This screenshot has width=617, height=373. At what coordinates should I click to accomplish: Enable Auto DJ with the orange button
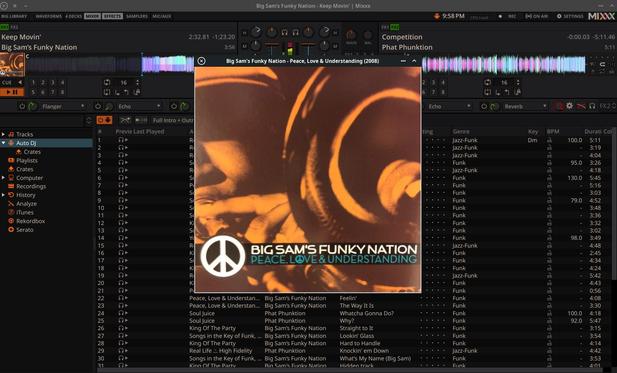[104, 120]
